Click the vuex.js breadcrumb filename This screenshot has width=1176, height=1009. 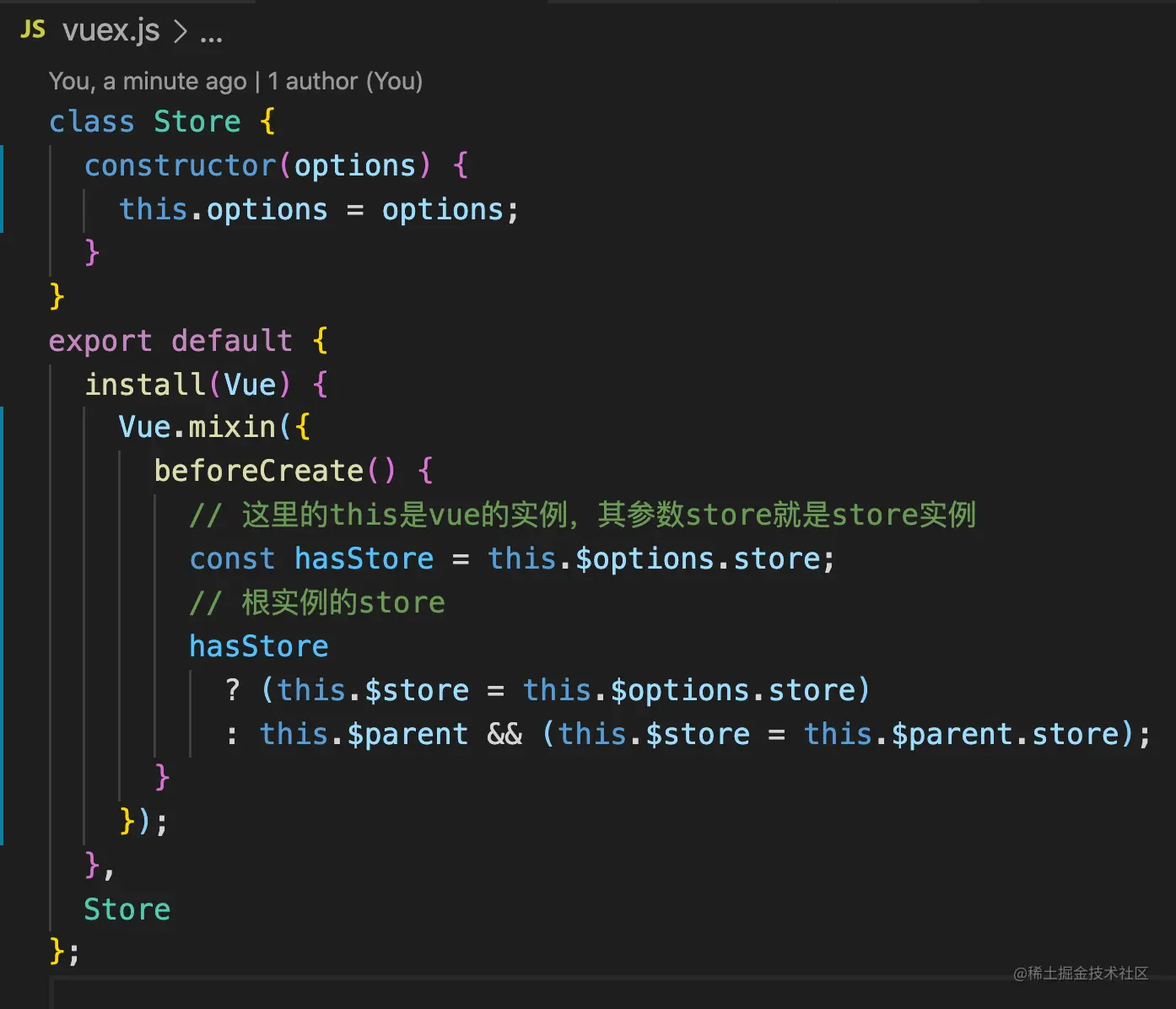(110, 30)
